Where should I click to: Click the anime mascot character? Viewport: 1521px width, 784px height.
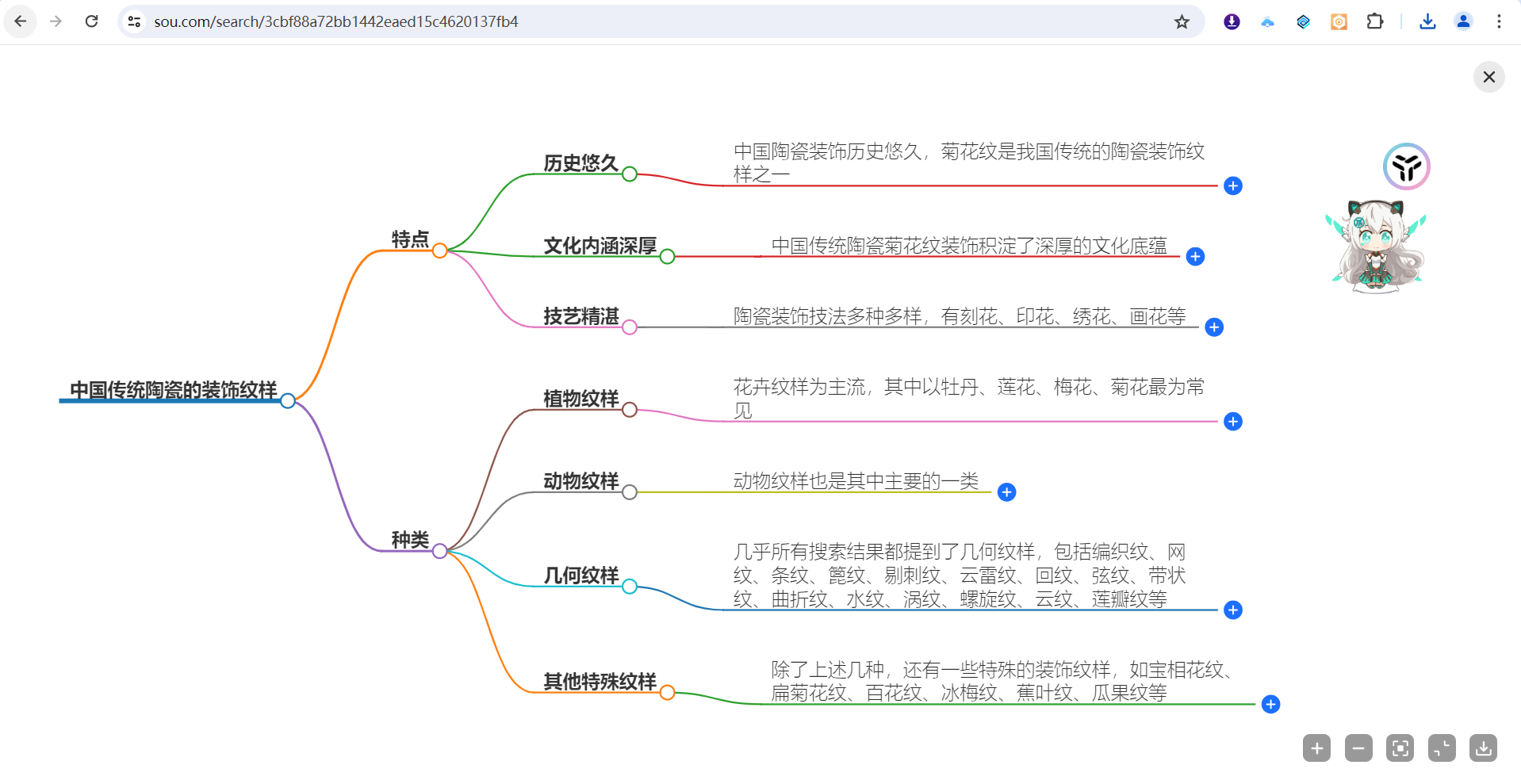click(1376, 246)
